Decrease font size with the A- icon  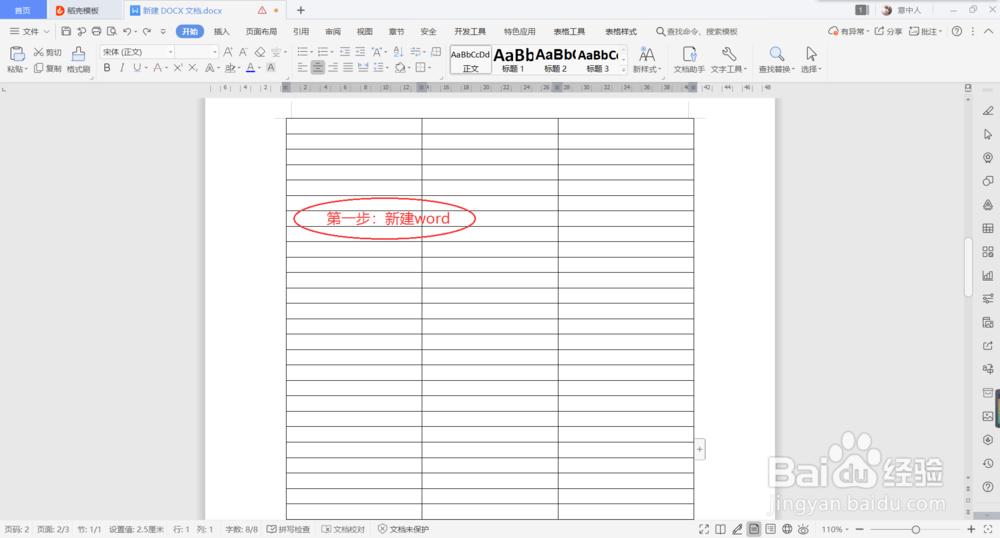243,52
